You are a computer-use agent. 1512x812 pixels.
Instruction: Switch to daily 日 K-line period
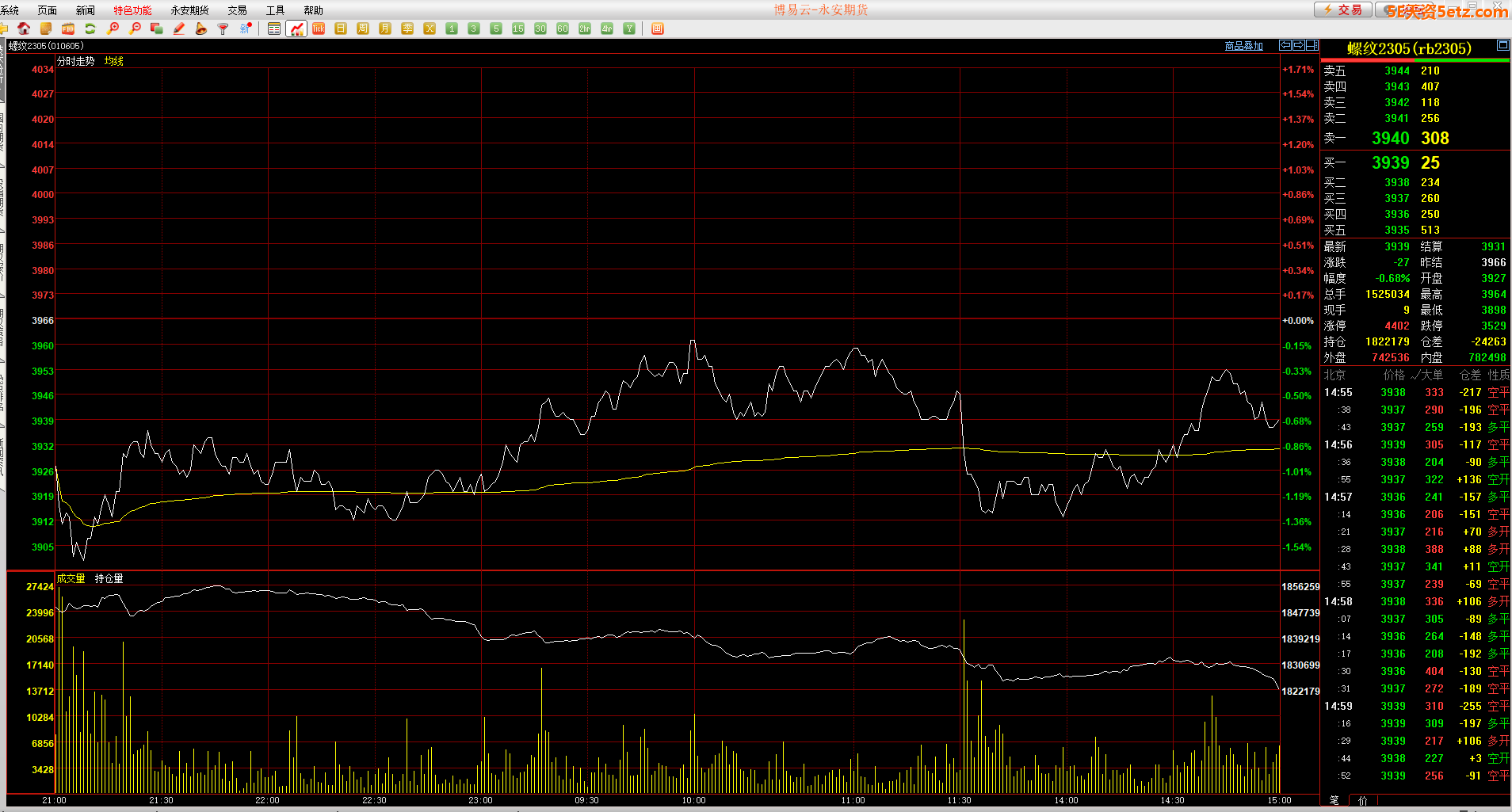341,29
